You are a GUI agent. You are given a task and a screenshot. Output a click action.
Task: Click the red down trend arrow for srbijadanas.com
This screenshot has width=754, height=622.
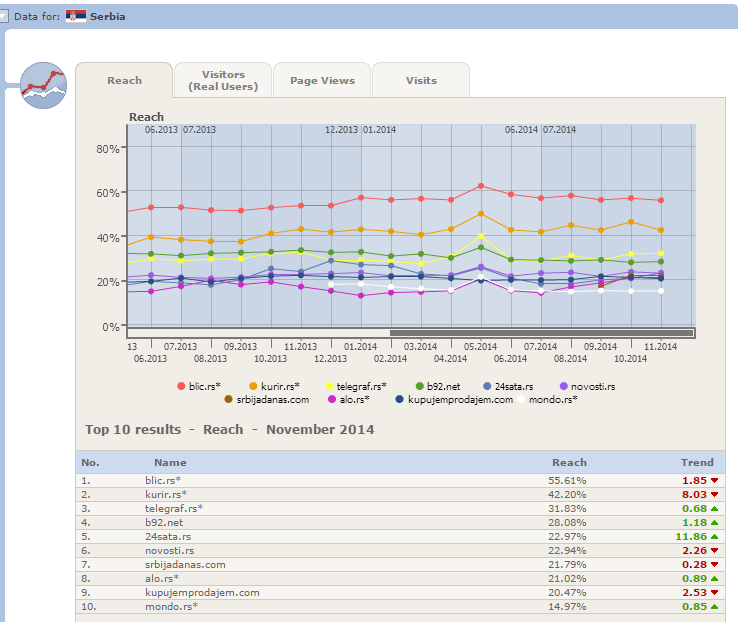tap(715, 564)
